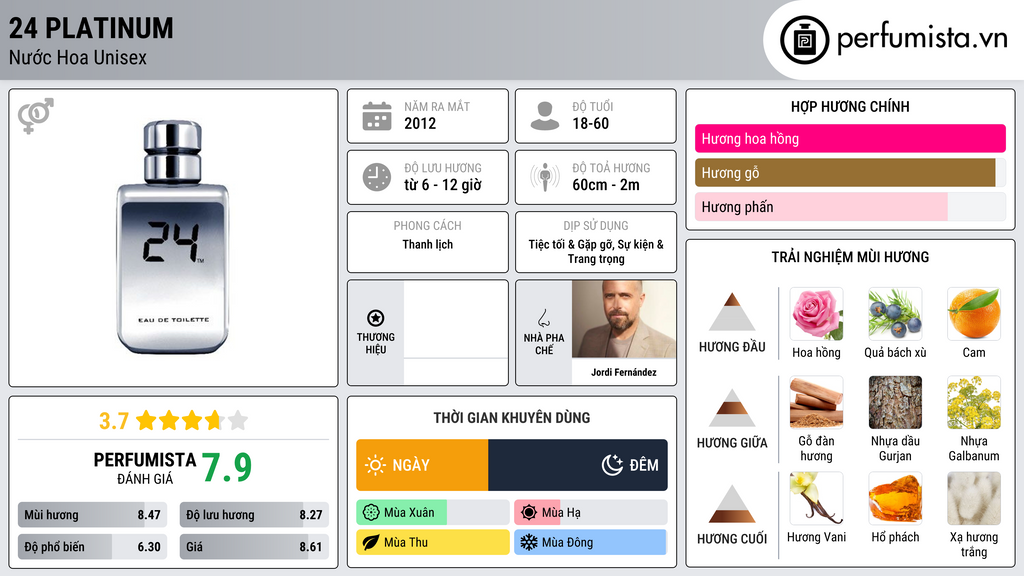Click the green 7.9 Perfumista score
This screenshot has height=576, width=1024.
226,467
